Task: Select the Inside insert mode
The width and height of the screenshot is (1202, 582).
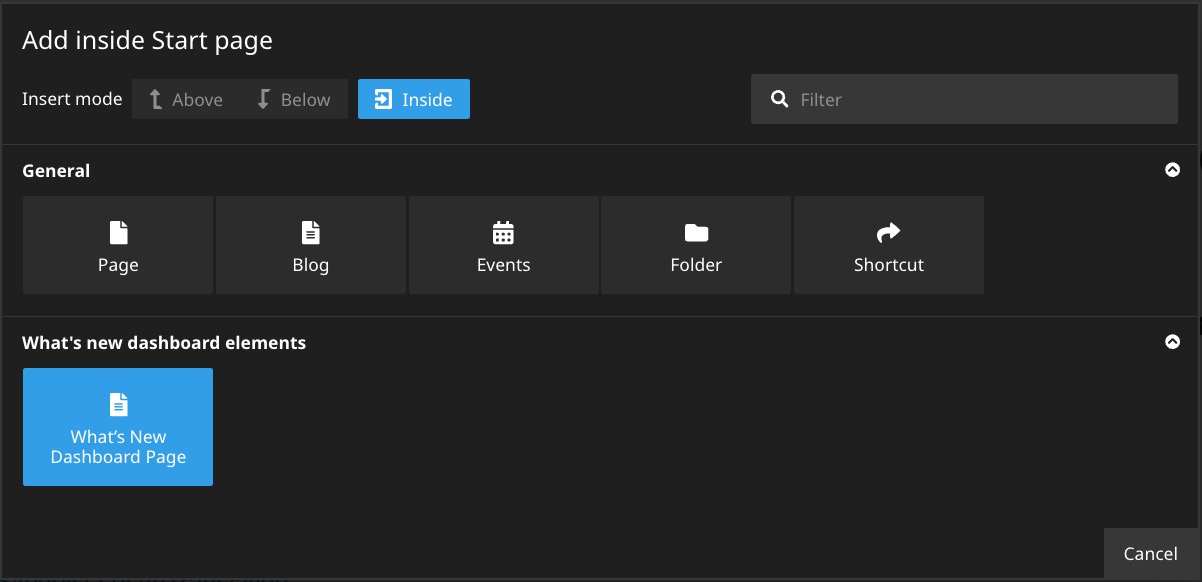Action: click(x=414, y=100)
